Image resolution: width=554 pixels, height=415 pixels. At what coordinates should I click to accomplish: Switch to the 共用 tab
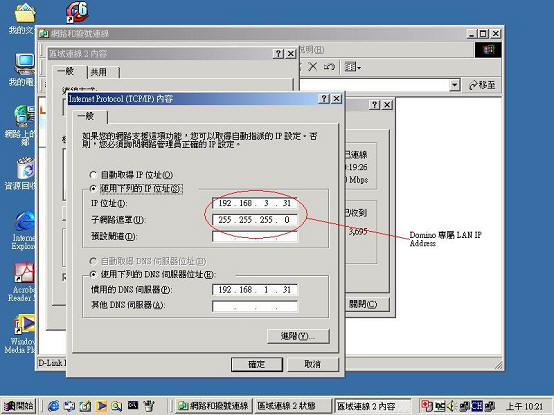click(x=103, y=72)
